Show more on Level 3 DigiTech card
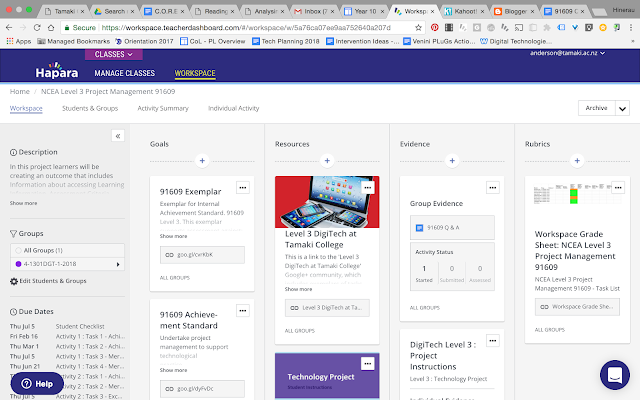 (298, 289)
